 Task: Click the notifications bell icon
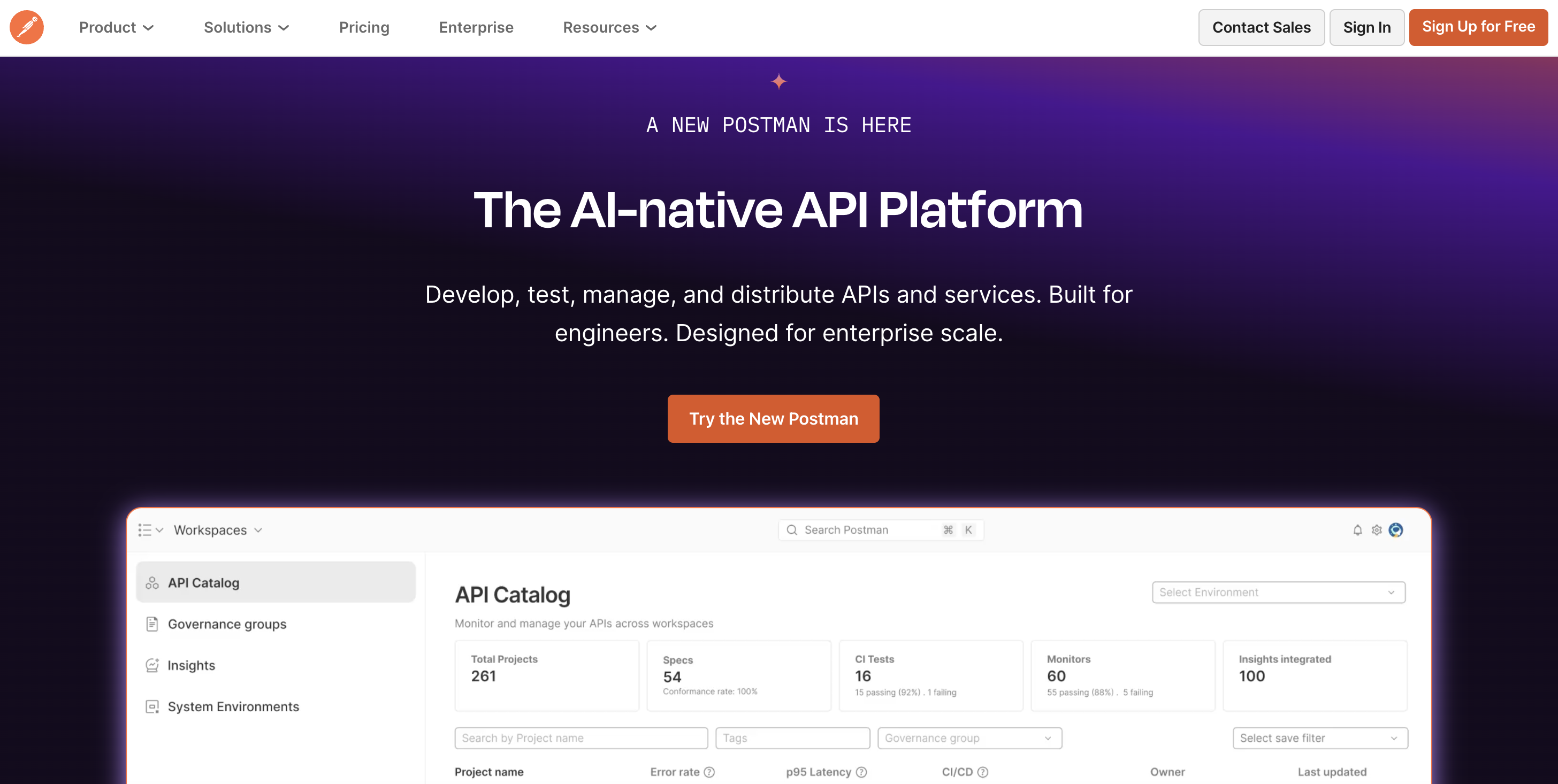tap(1357, 530)
